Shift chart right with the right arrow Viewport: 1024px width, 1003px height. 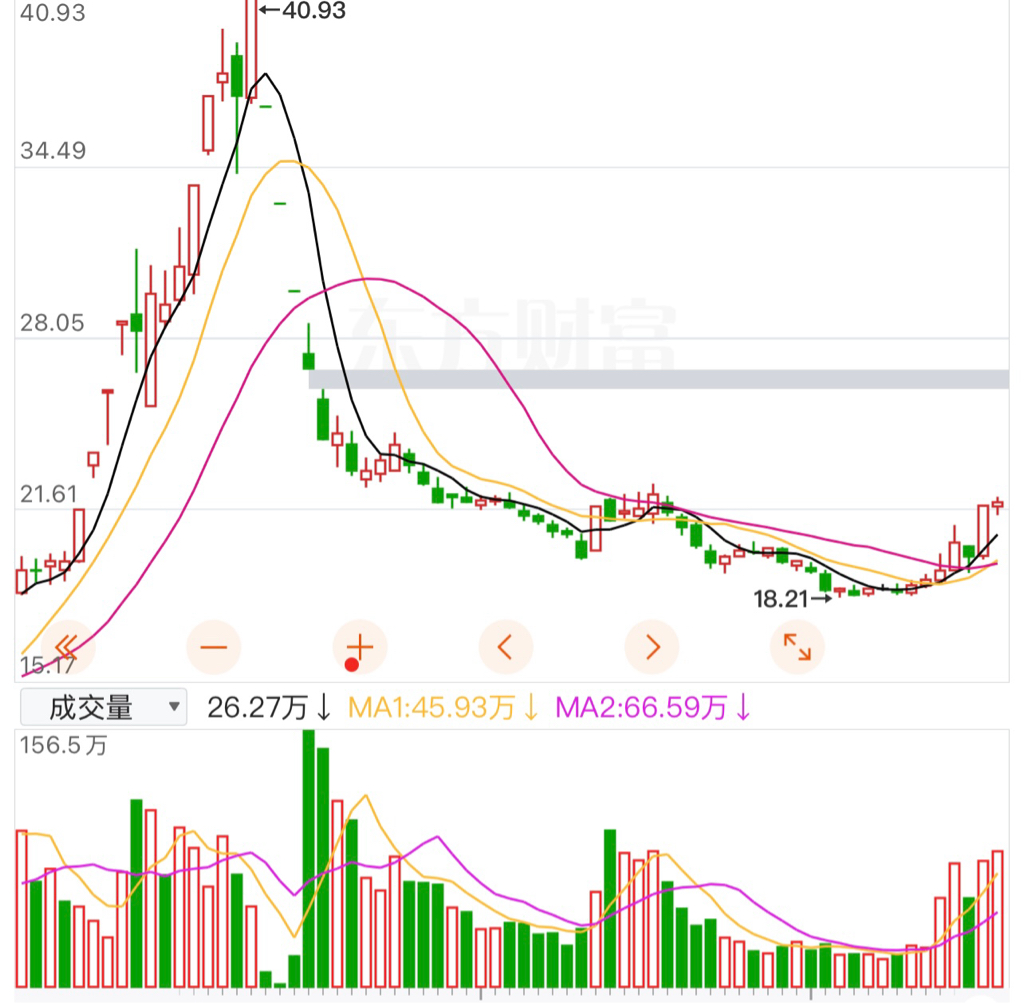652,647
